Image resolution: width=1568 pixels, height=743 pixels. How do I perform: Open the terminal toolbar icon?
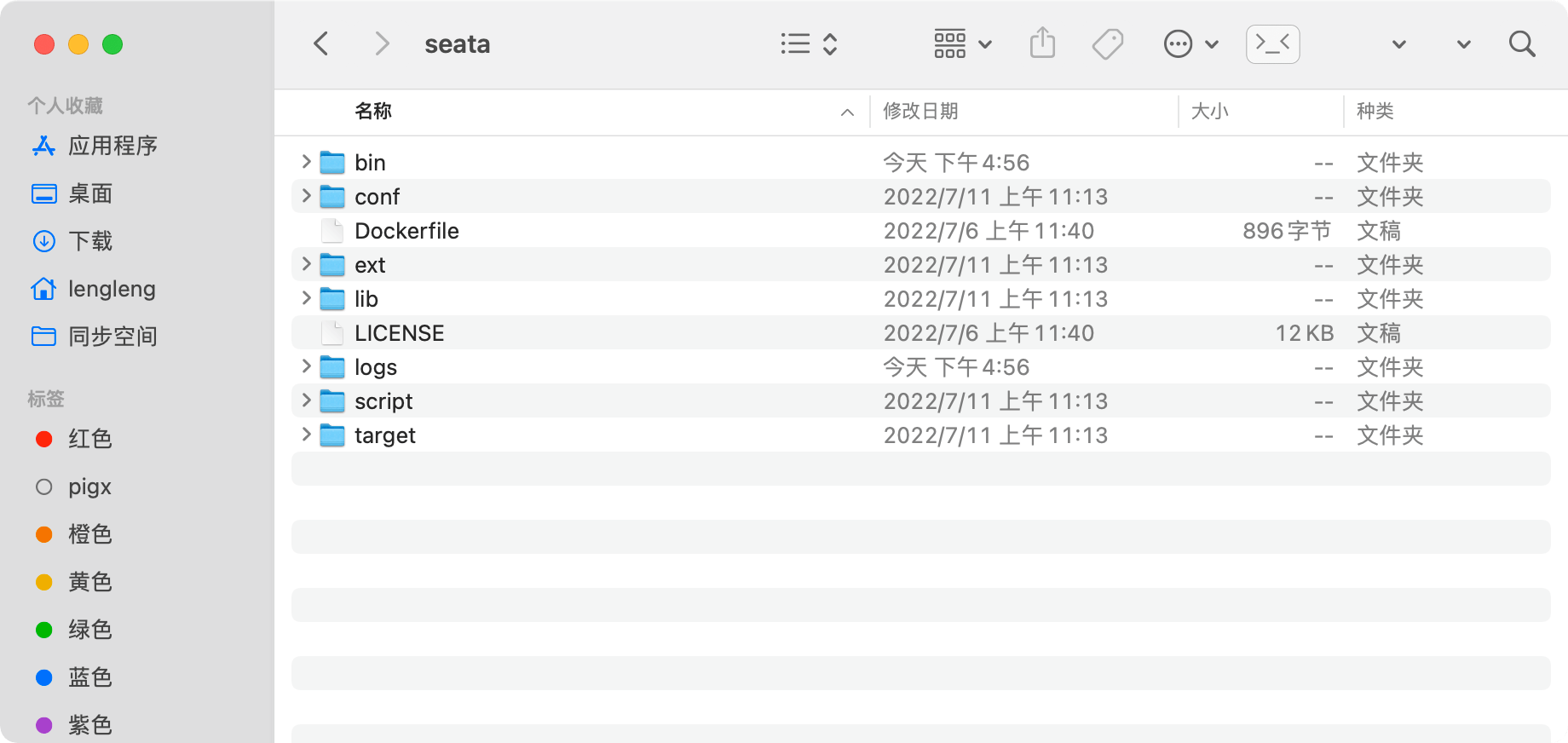pyautogui.click(x=1272, y=44)
